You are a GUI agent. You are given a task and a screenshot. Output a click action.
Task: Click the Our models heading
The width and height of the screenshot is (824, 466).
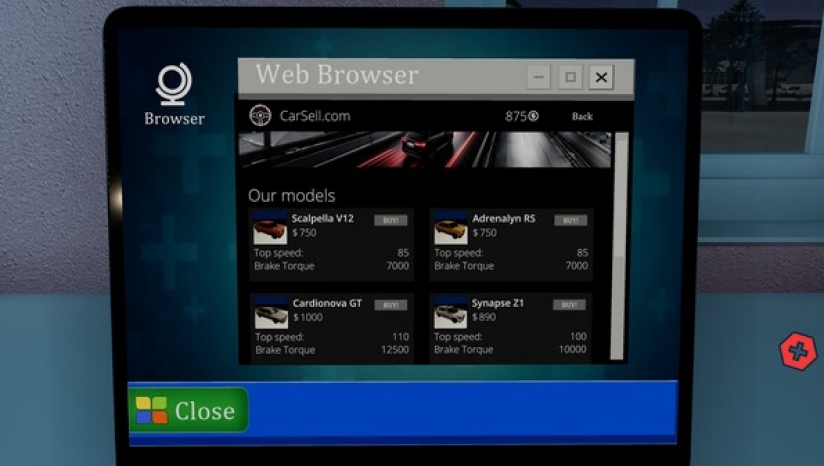(292, 195)
